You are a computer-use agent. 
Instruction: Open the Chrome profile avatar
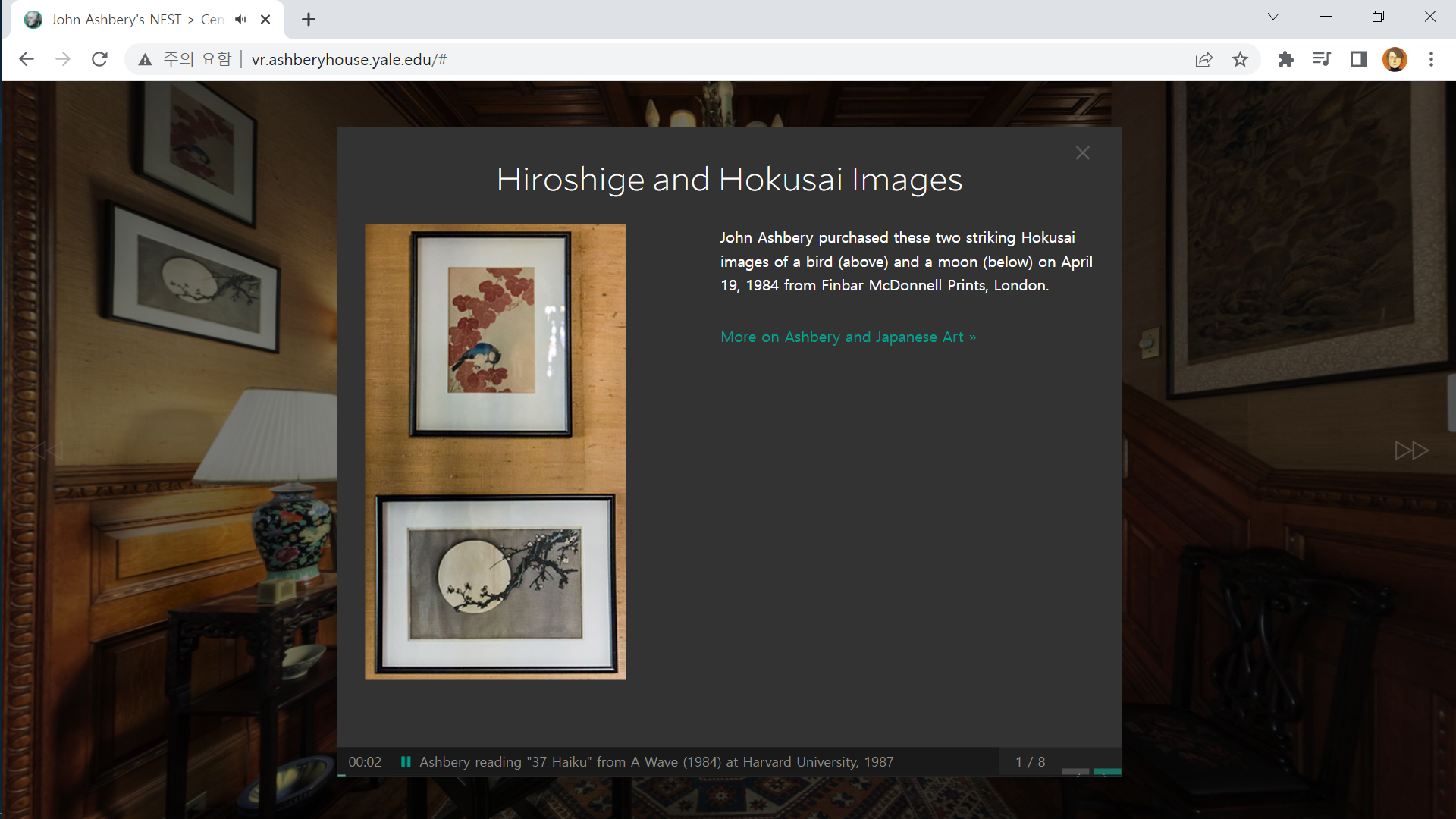(x=1395, y=59)
